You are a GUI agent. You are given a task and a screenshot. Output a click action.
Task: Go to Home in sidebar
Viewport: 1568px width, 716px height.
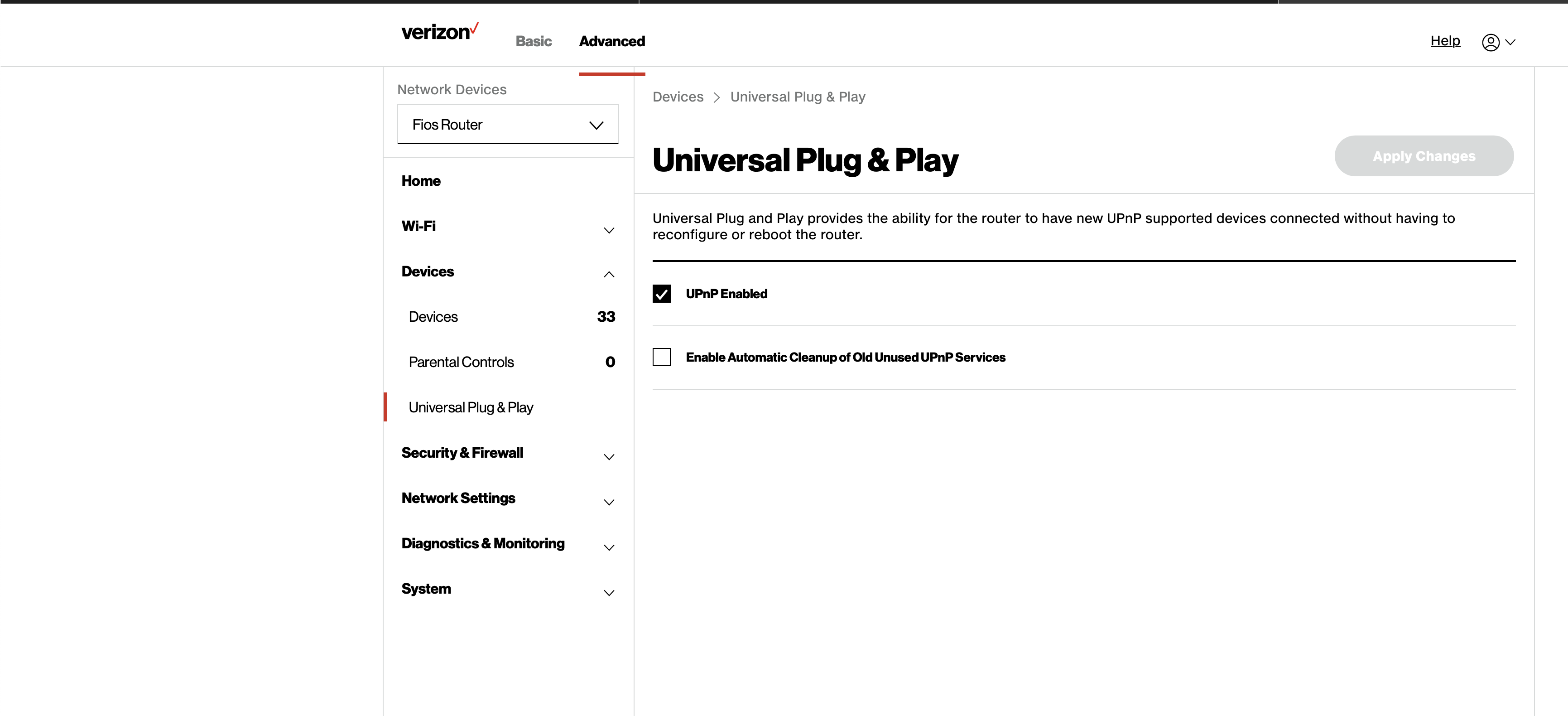point(421,181)
